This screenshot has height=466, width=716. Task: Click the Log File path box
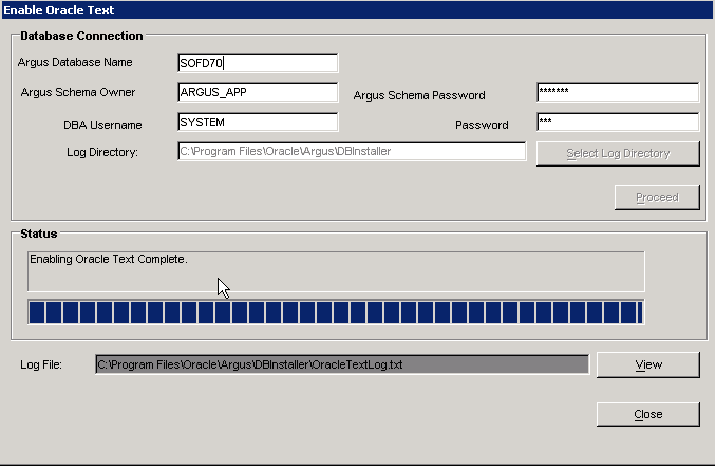pos(342,365)
